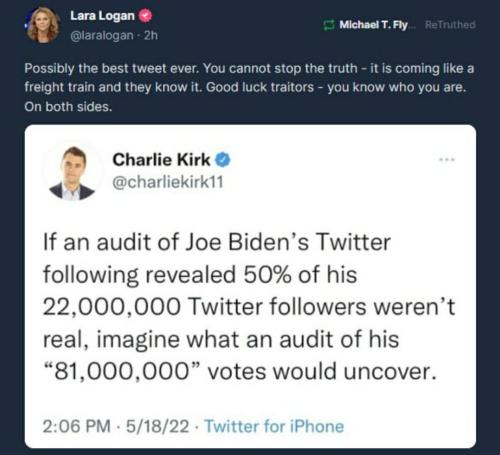500x455 pixels.
Task: Select the '81,000,000 votes would uncover' line
Action: (240, 371)
